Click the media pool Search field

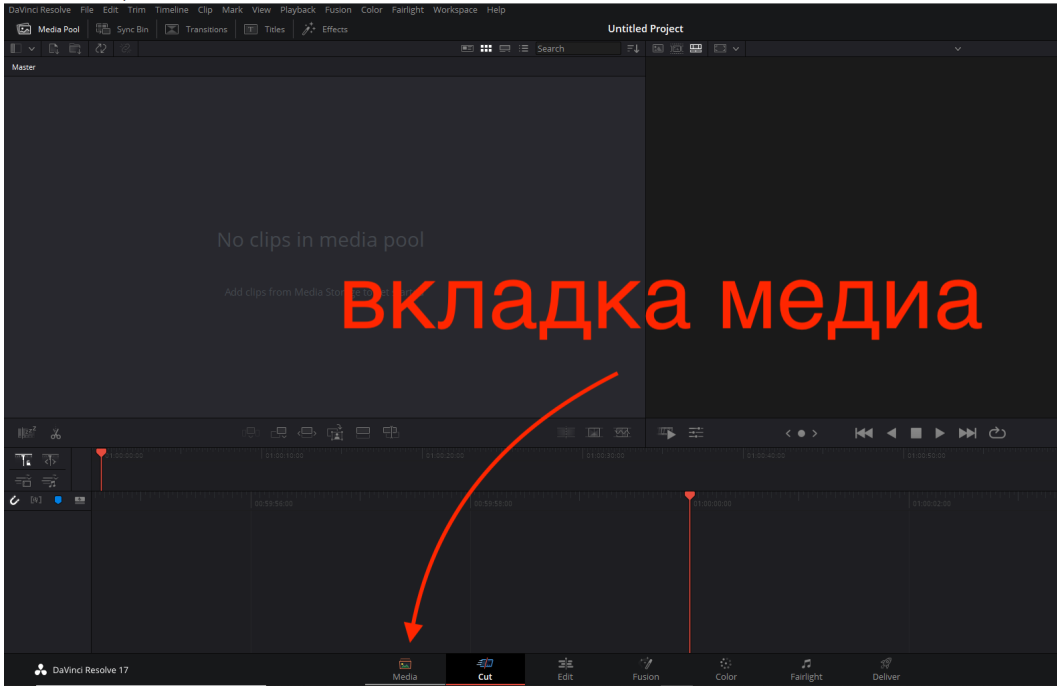tap(577, 49)
